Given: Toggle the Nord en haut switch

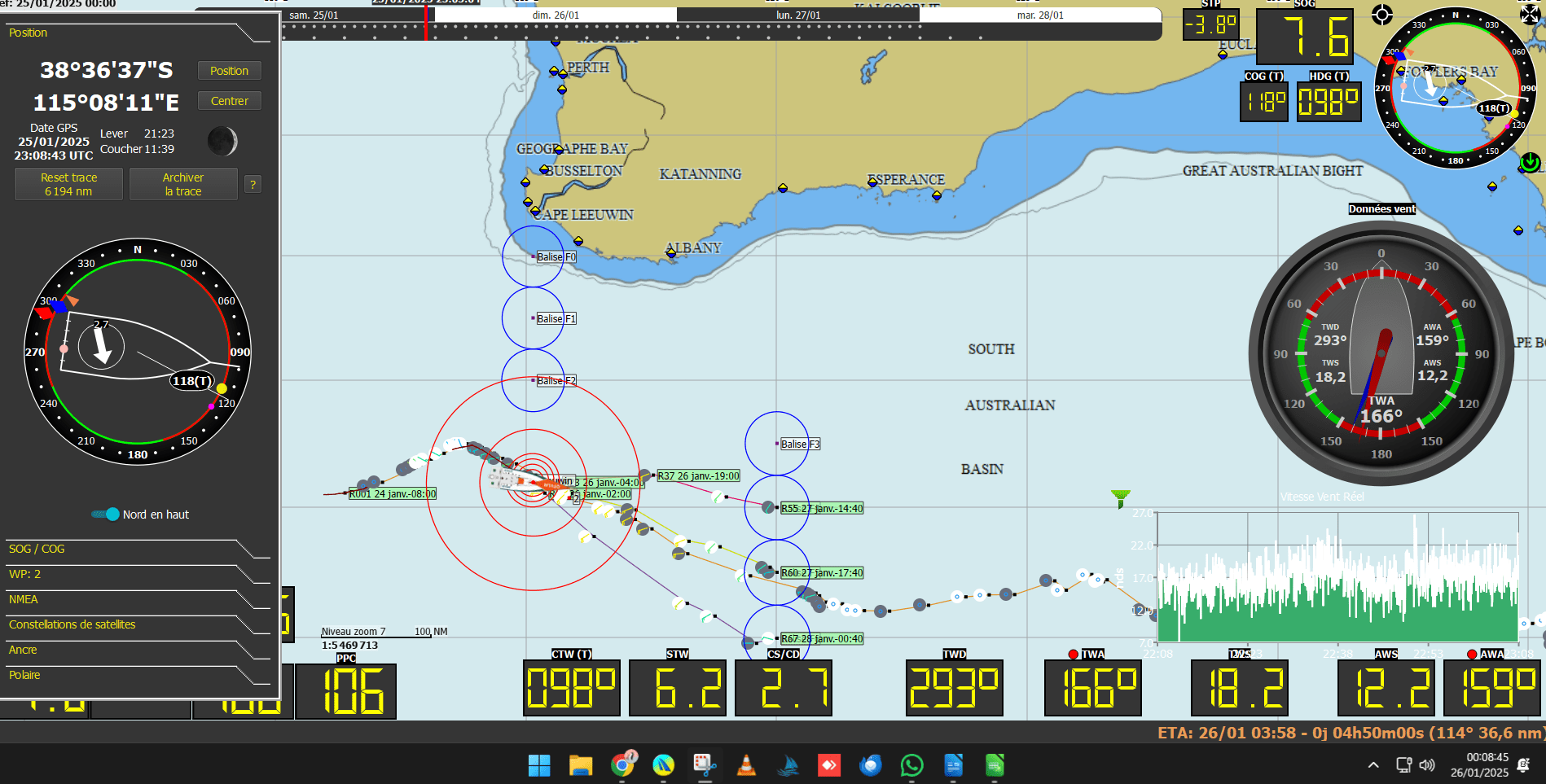Looking at the screenshot, I should coord(107,515).
